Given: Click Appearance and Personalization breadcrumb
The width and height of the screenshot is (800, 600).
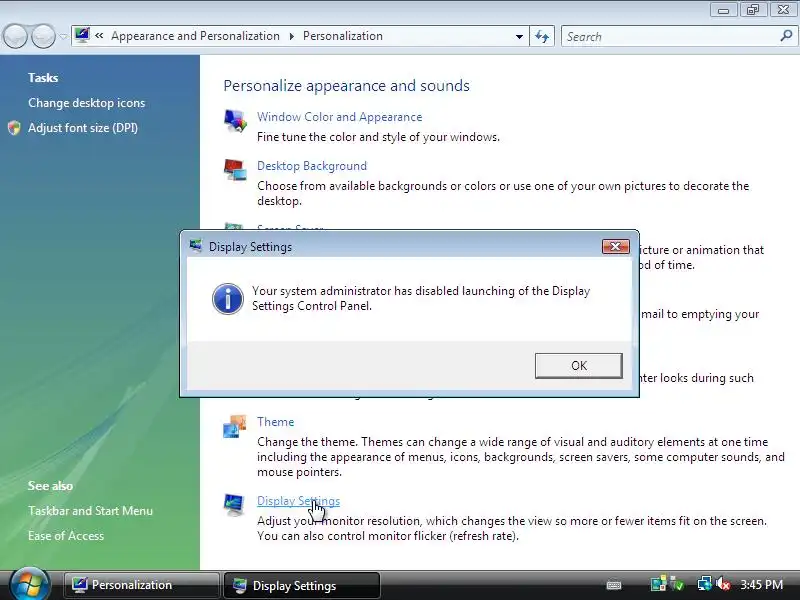Looking at the screenshot, I should click(x=195, y=36).
